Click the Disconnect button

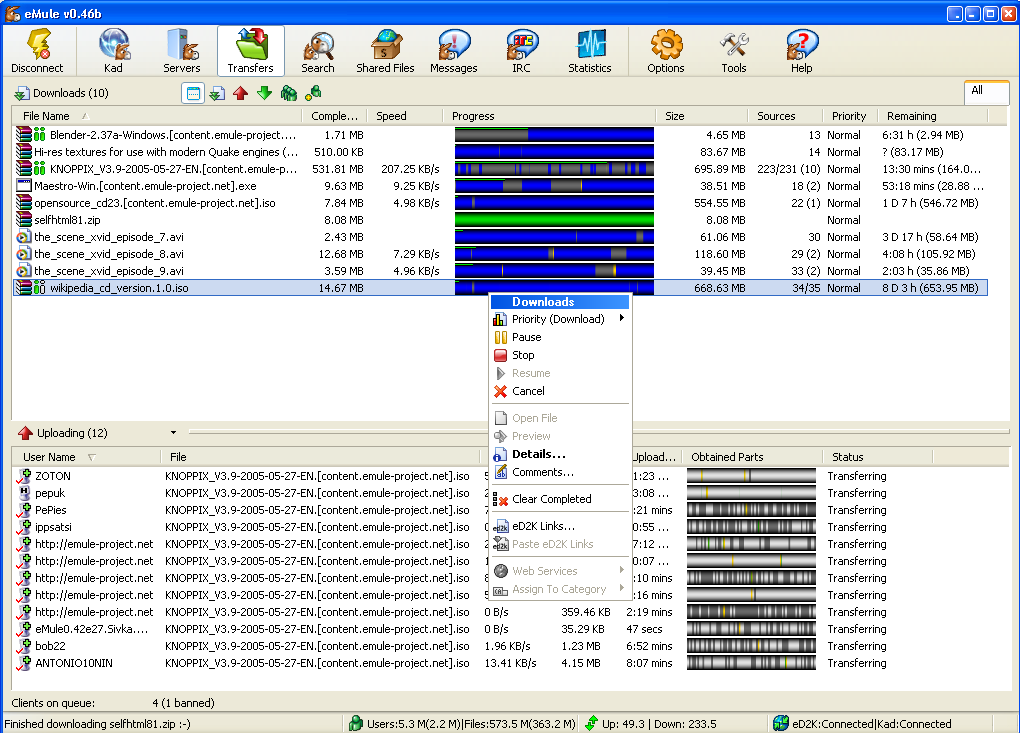(38, 50)
